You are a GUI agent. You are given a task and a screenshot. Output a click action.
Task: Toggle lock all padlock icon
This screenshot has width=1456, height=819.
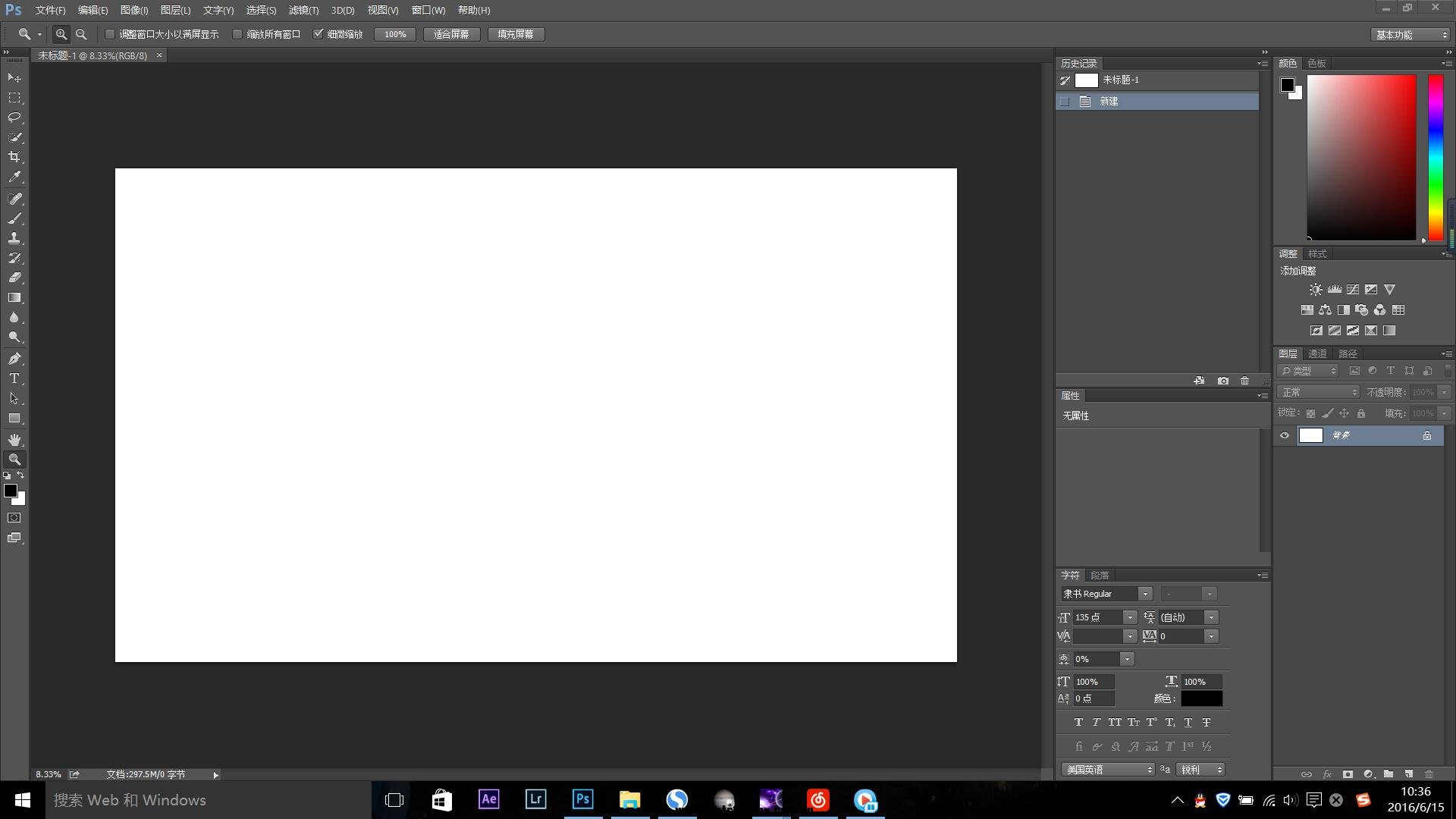[x=1361, y=413]
